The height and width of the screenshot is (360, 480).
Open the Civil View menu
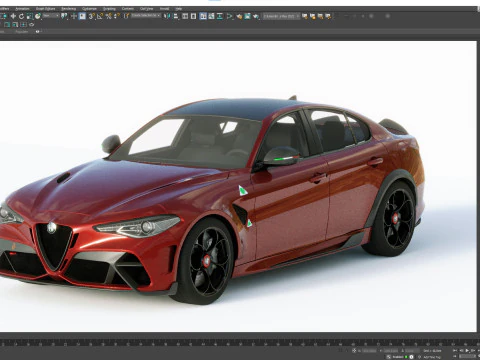tap(147, 9)
